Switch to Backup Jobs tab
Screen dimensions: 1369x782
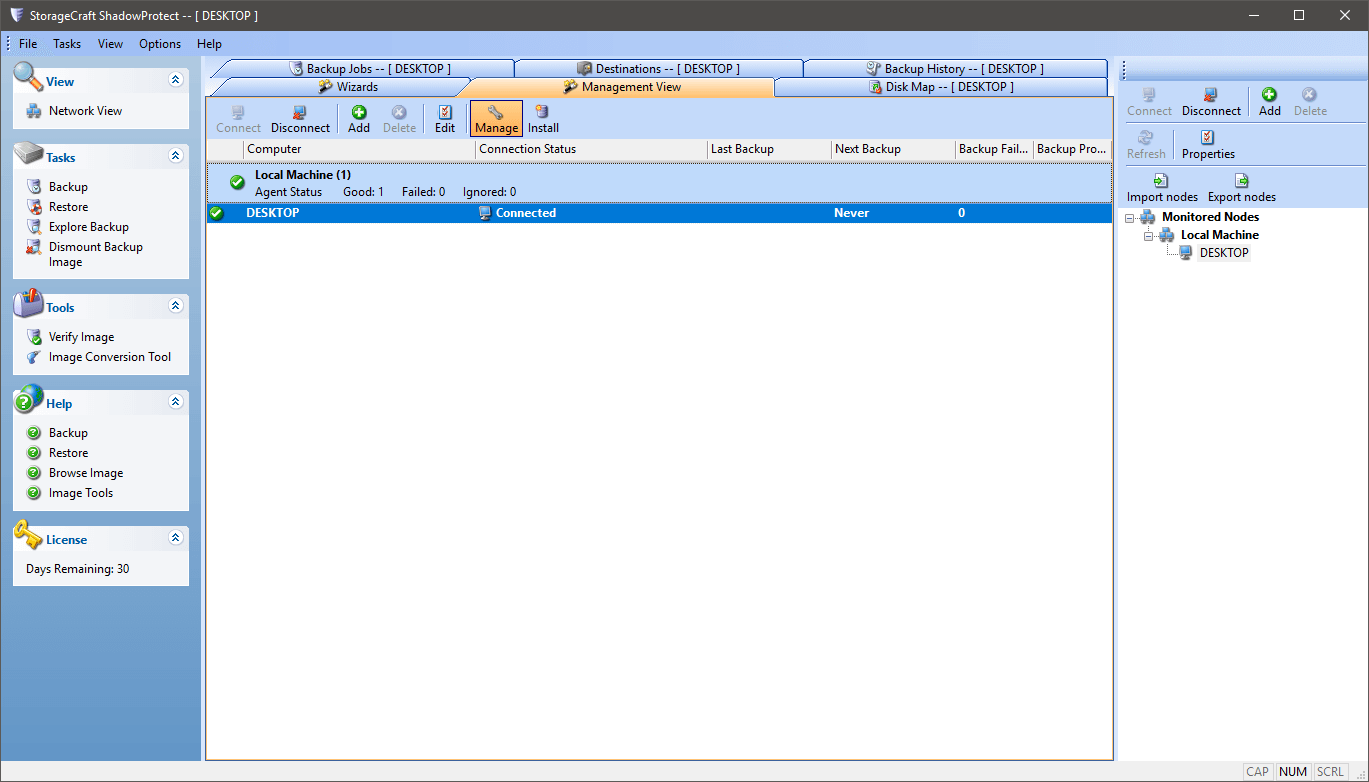369,69
